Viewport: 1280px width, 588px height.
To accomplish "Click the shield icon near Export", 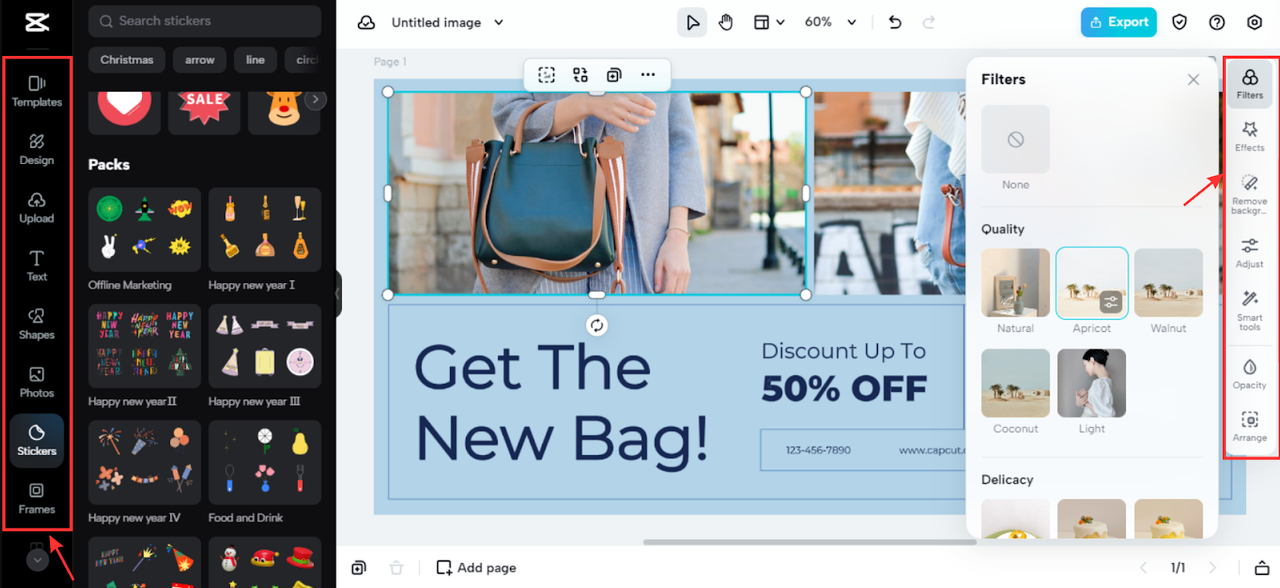I will pos(1180,22).
